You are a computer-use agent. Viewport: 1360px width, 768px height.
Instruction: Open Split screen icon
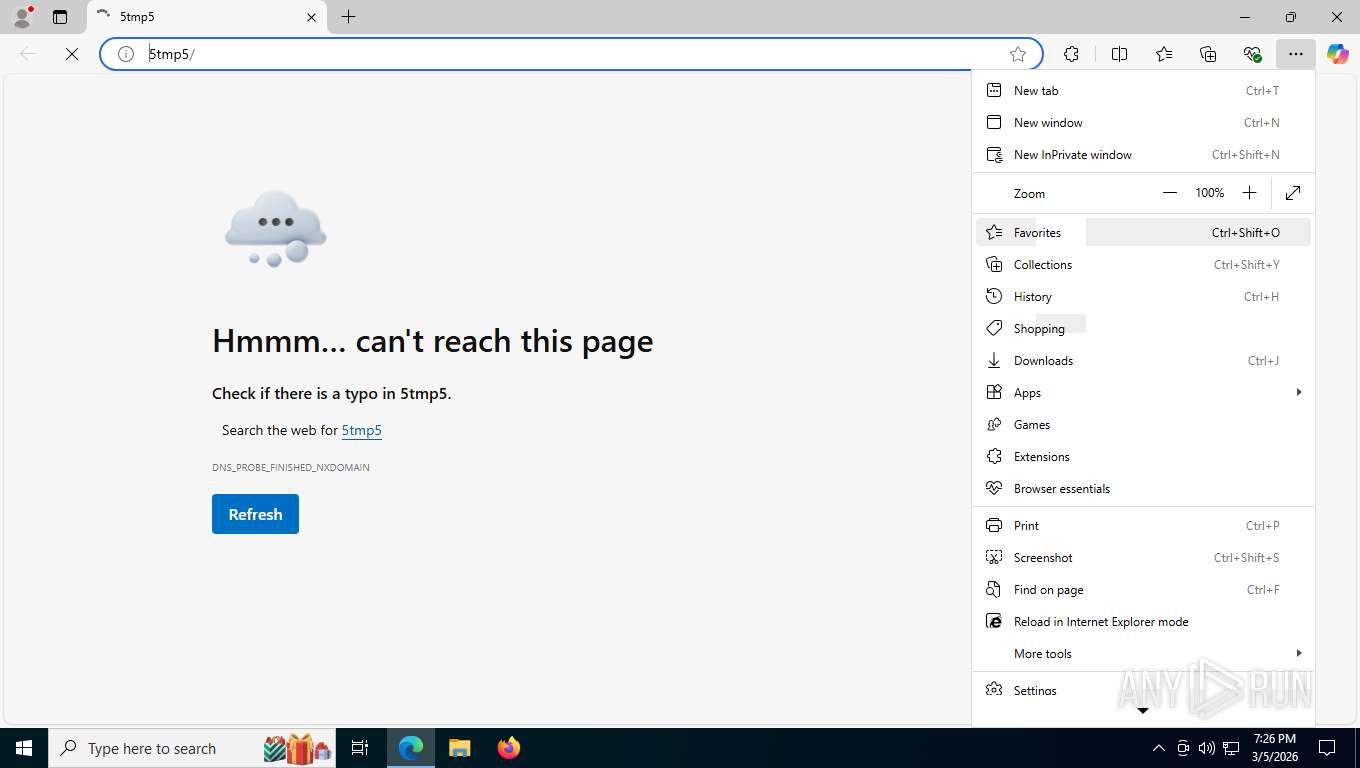1120,54
